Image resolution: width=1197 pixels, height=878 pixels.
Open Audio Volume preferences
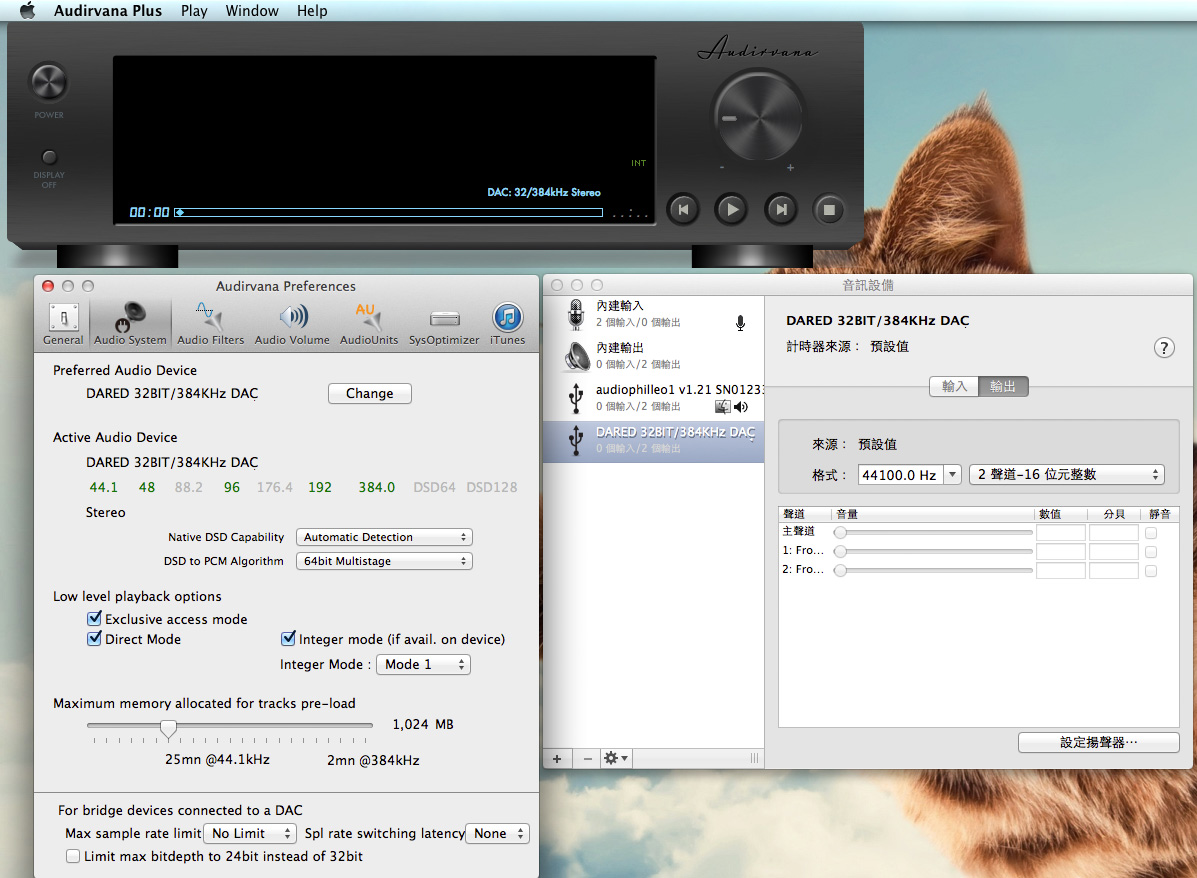click(292, 324)
